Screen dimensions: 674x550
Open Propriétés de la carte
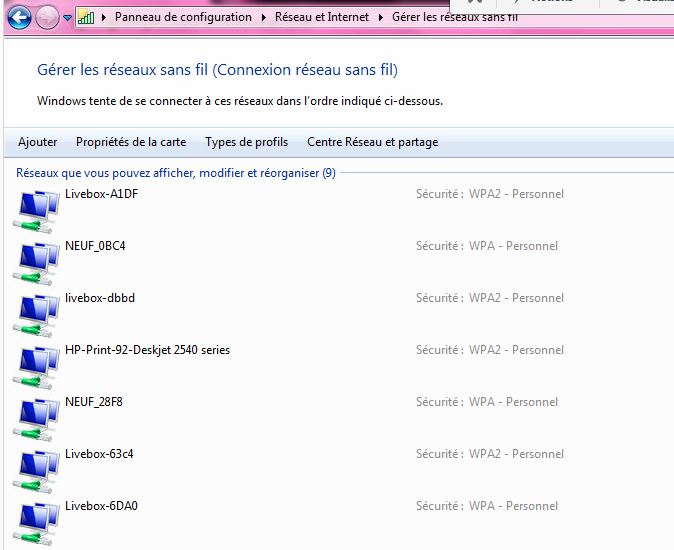(131, 142)
